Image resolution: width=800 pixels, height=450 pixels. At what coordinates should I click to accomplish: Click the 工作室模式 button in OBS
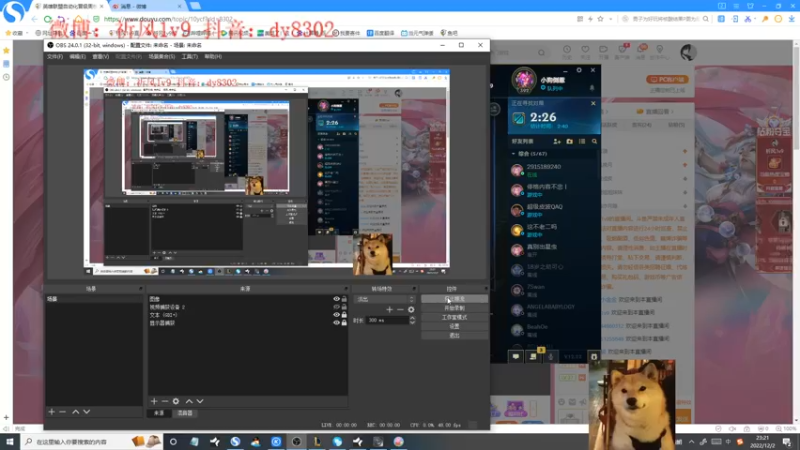(454, 317)
